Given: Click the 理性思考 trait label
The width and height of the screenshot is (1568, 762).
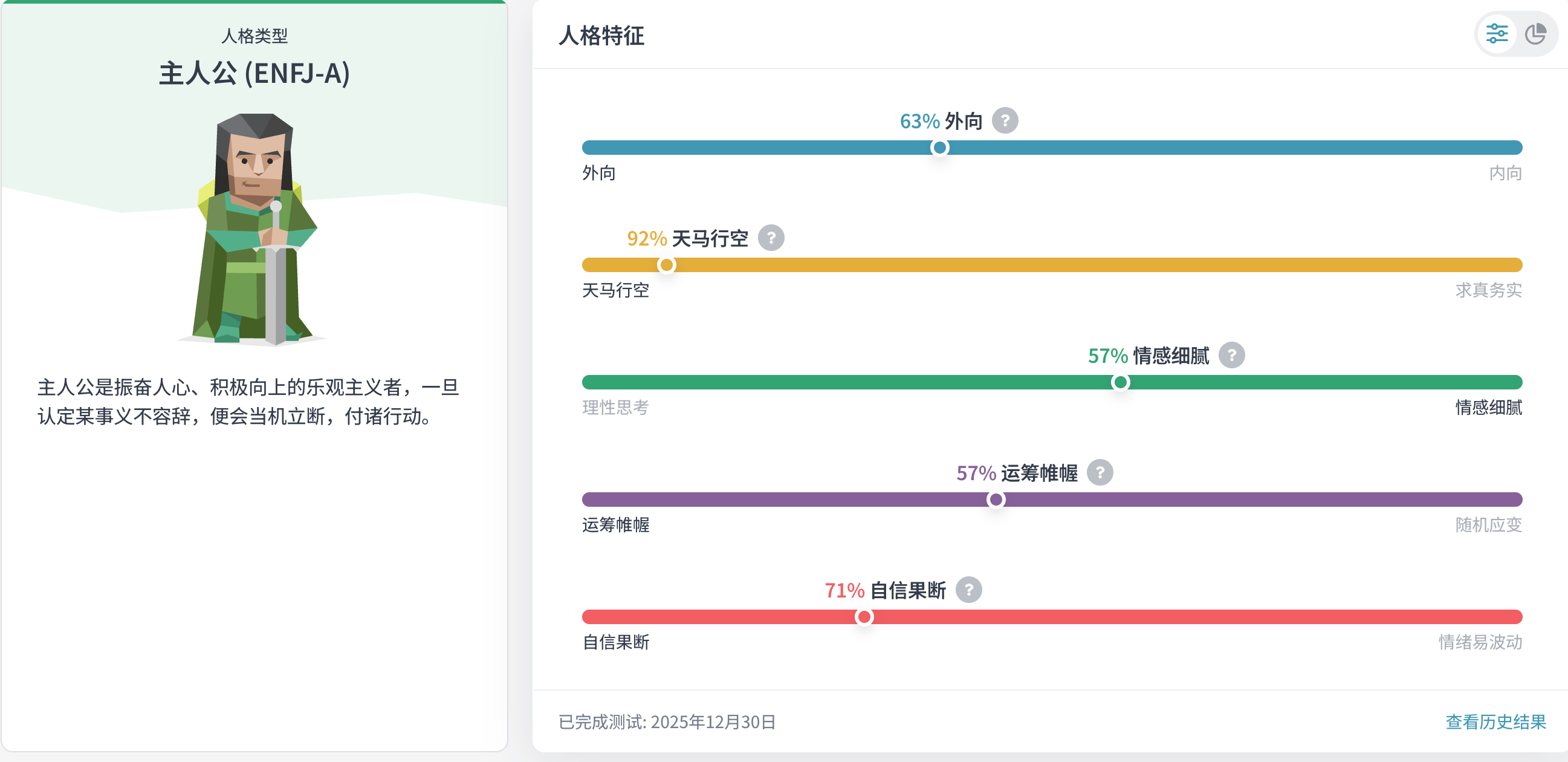Looking at the screenshot, I should 615,408.
